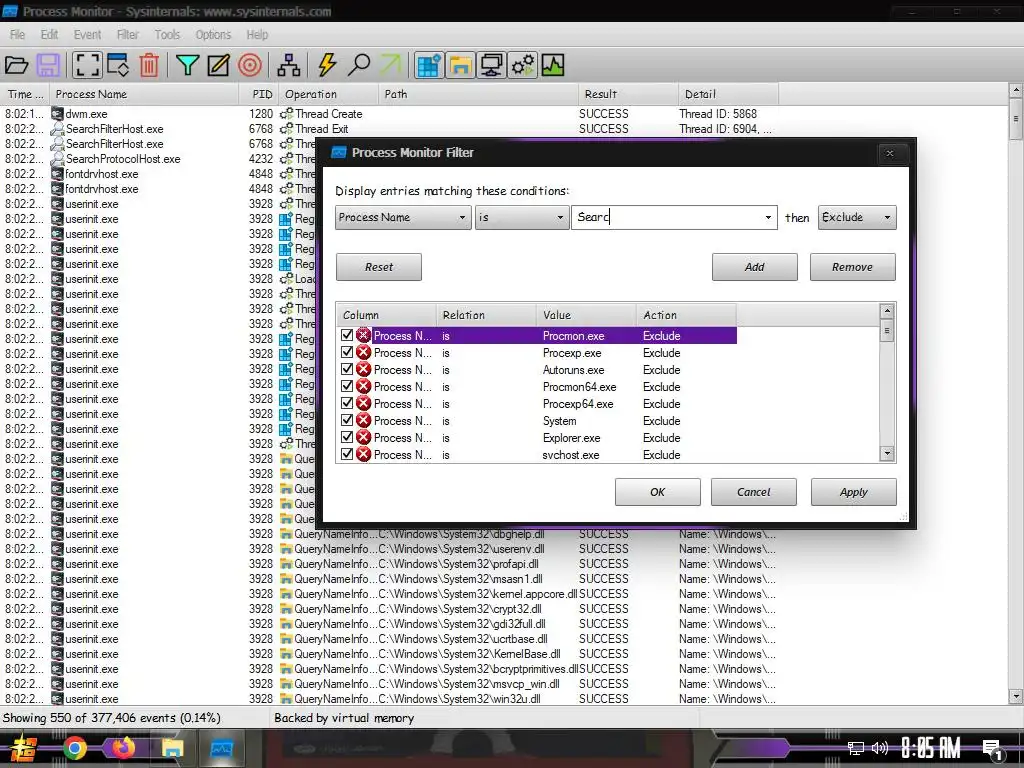
Task: Click OK in filter dialog
Action: [x=658, y=492]
